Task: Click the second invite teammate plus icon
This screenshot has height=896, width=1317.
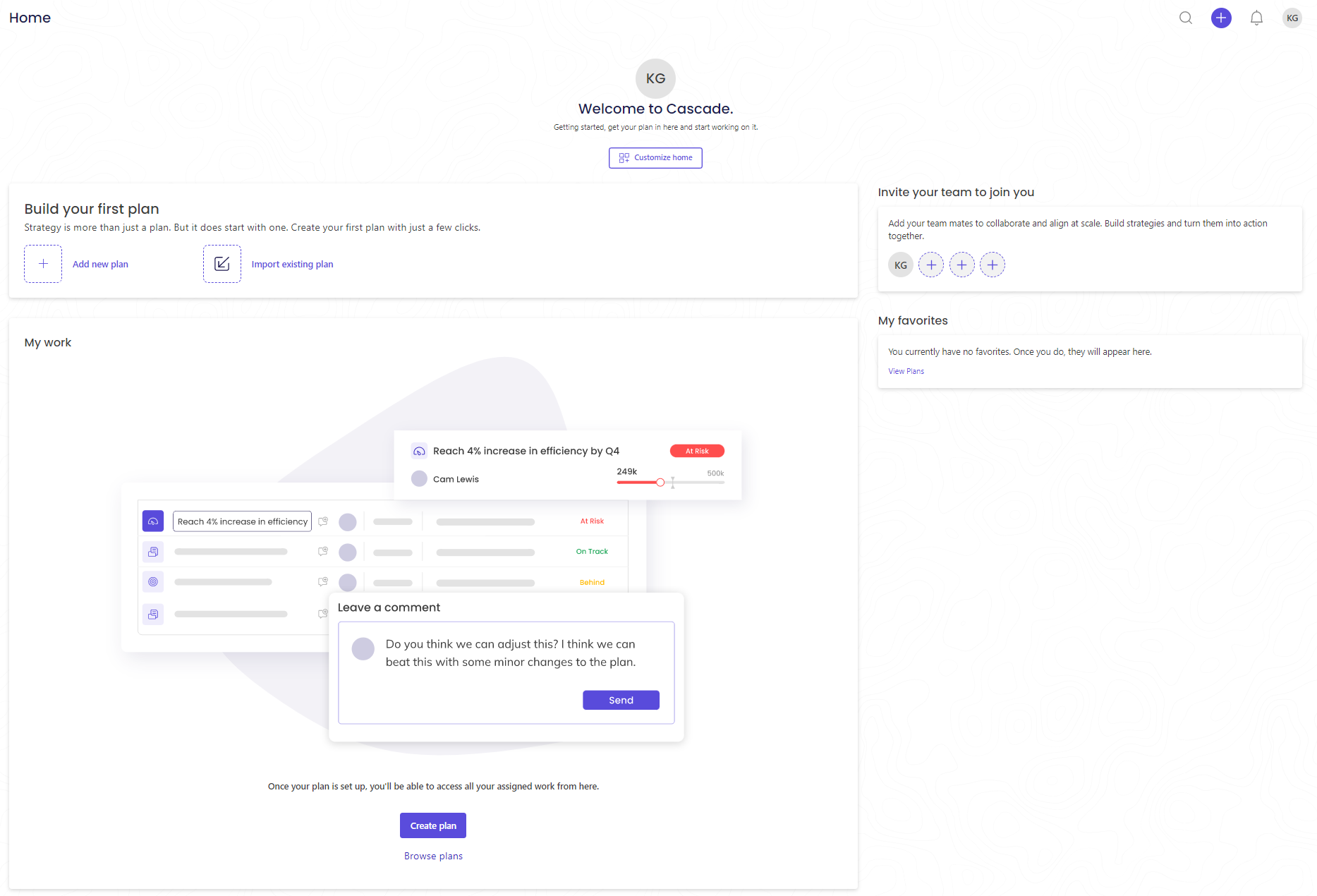Action: 961,265
